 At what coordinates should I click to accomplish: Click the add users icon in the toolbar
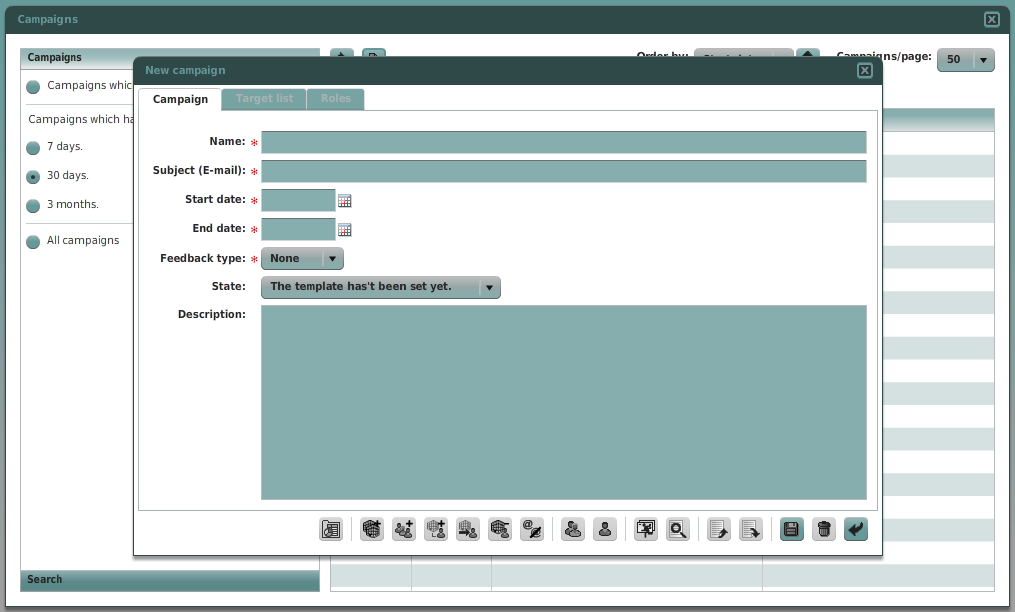(403, 529)
